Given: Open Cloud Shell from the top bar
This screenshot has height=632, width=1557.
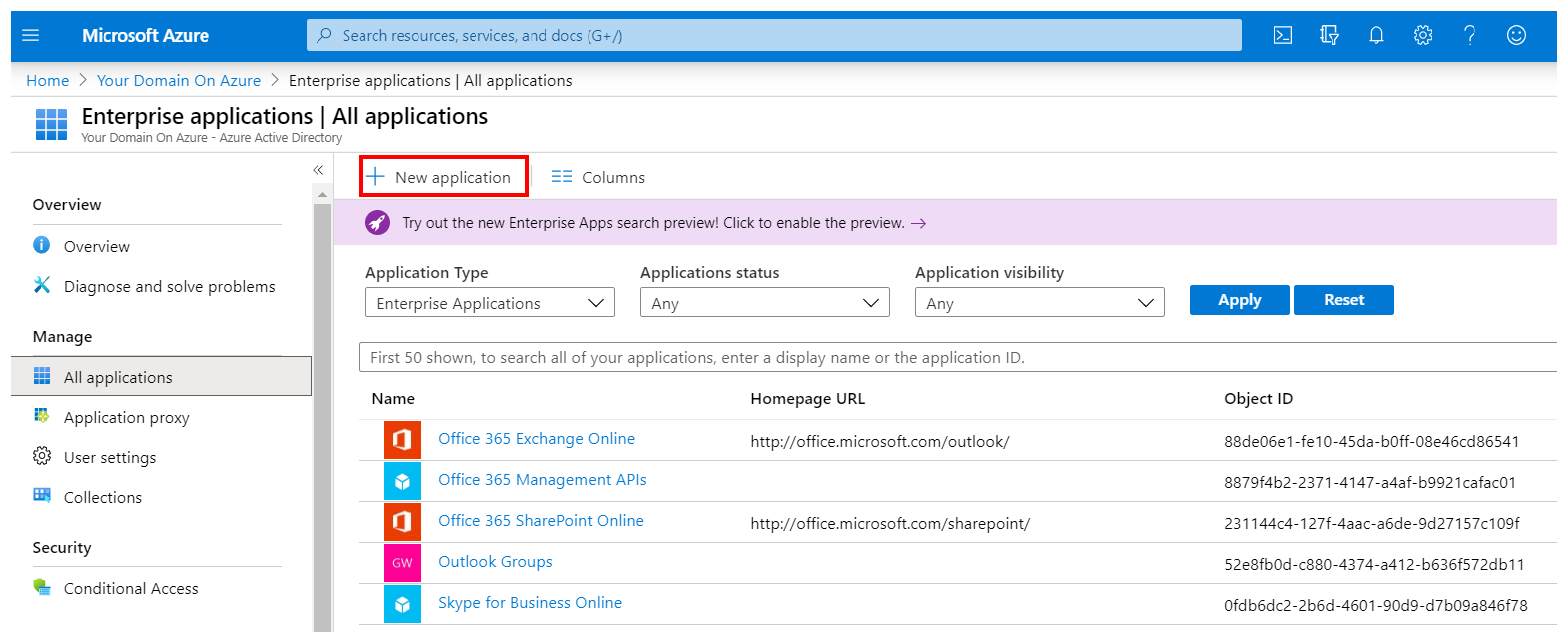Looking at the screenshot, I should click(1282, 35).
